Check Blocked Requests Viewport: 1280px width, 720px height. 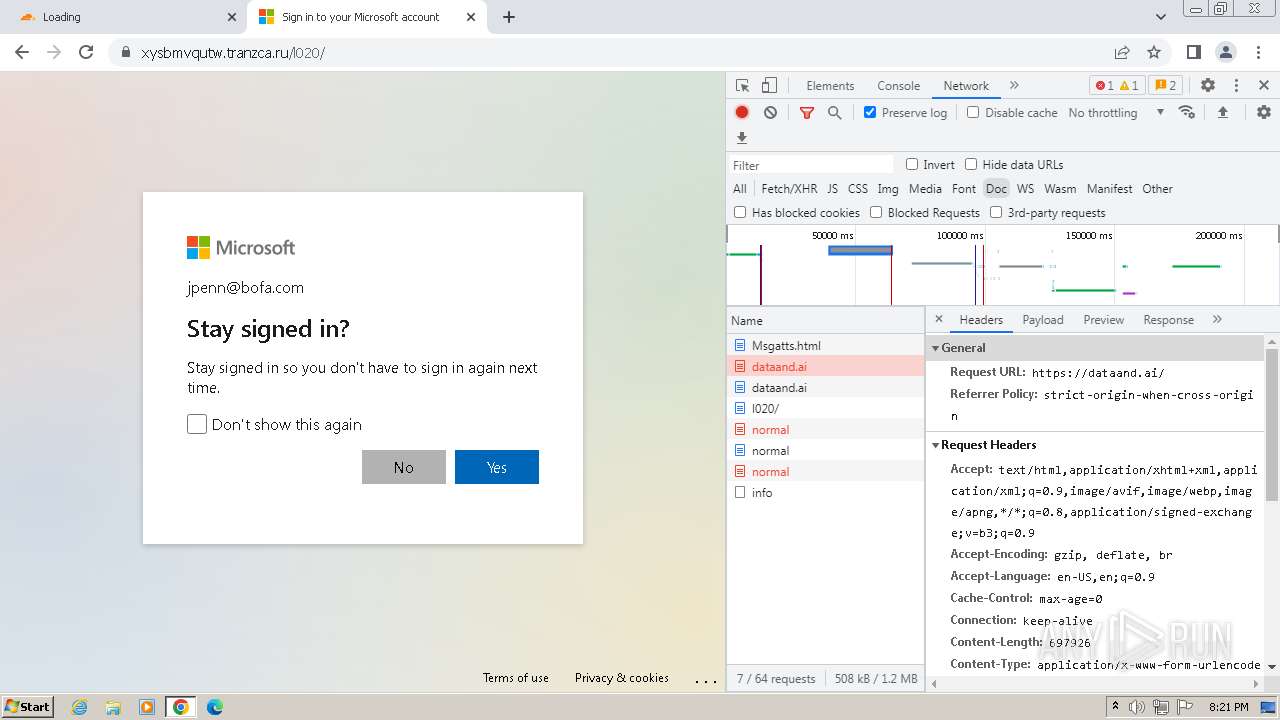pos(876,212)
